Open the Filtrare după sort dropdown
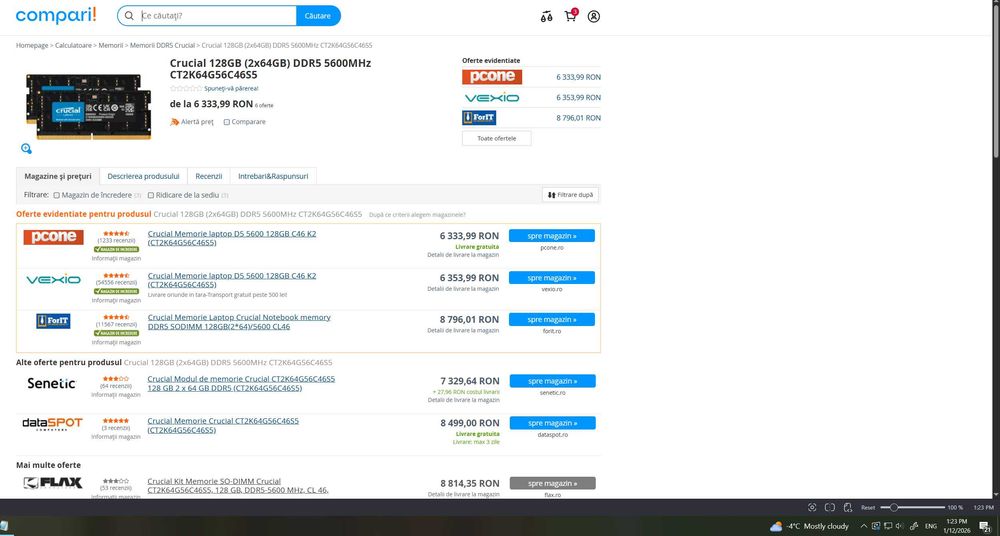1000x536 pixels. pos(570,195)
